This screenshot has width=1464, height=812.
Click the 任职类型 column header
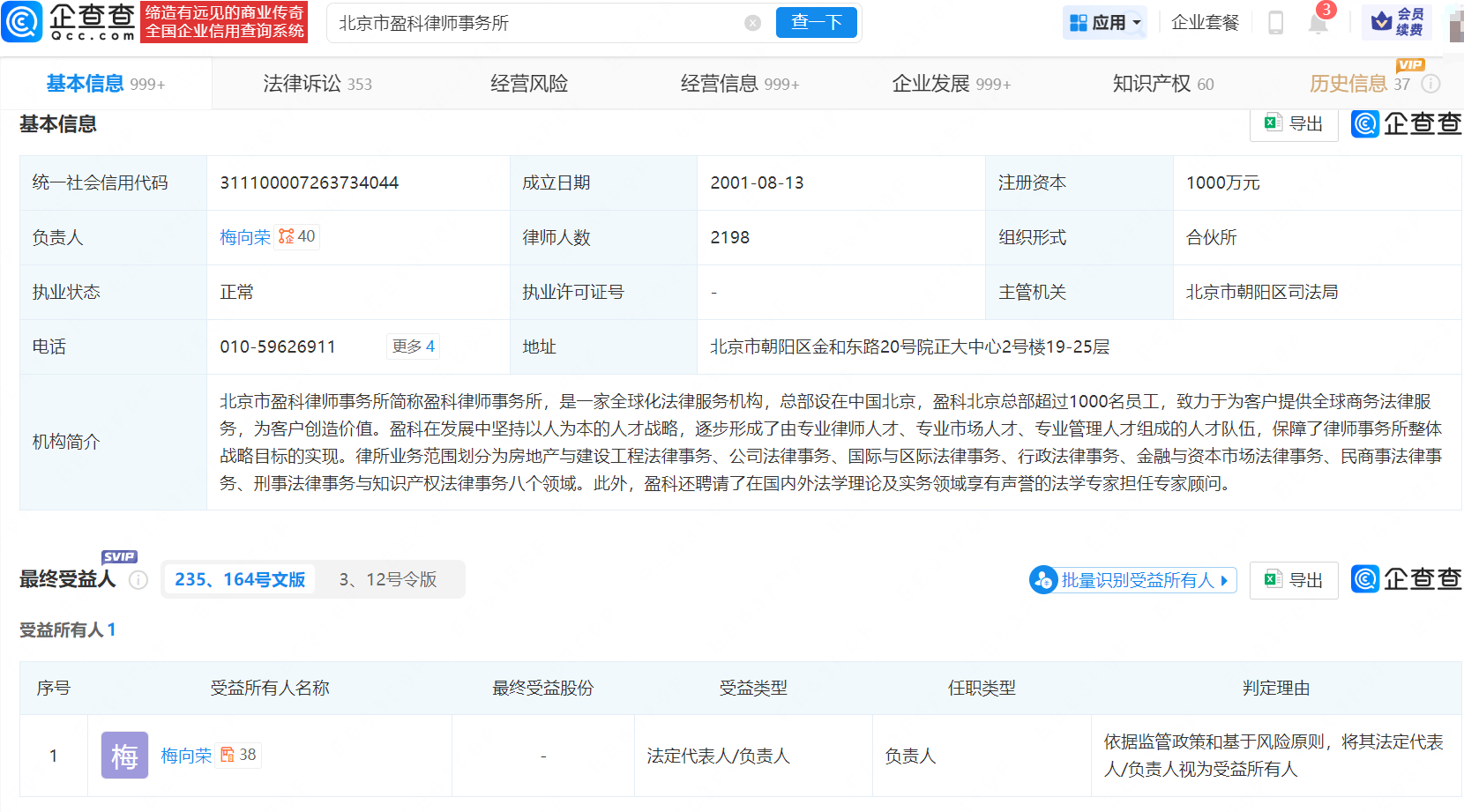point(982,688)
